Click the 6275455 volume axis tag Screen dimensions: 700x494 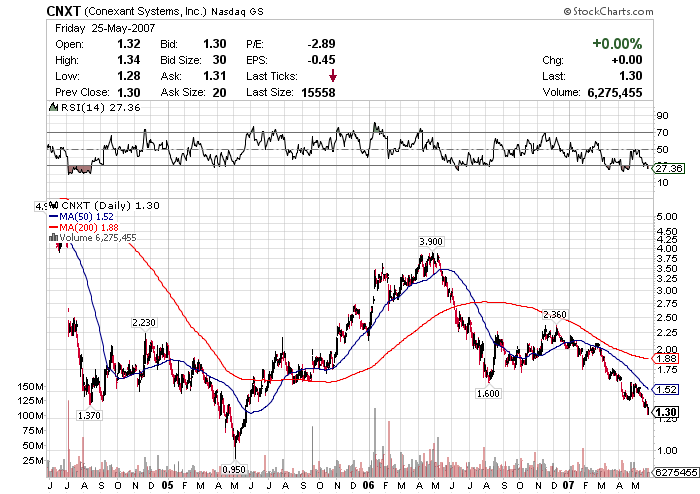pos(675,472)
